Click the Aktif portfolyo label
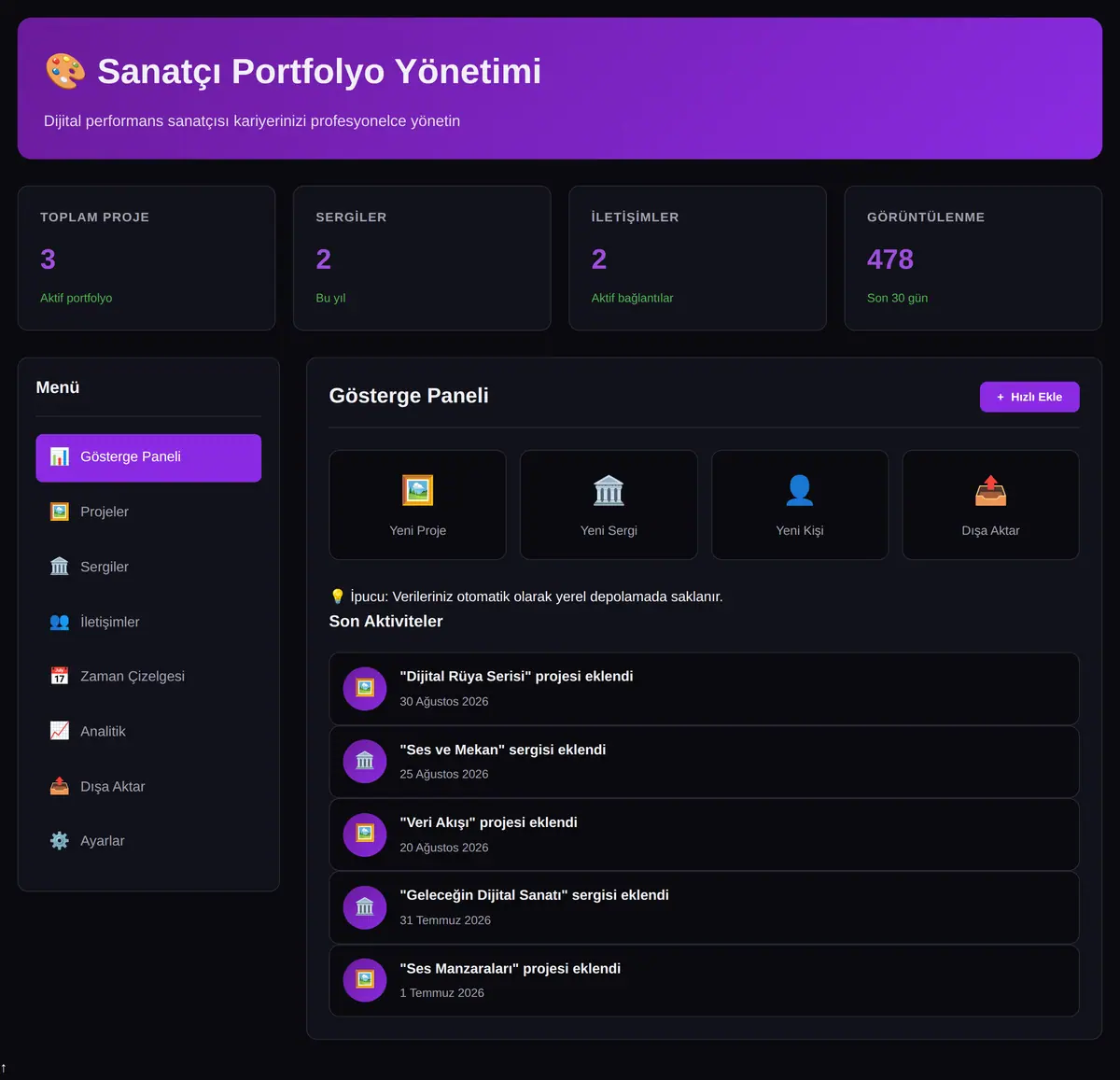Viewport: 1120px width, 1080px height. point(76,298)
